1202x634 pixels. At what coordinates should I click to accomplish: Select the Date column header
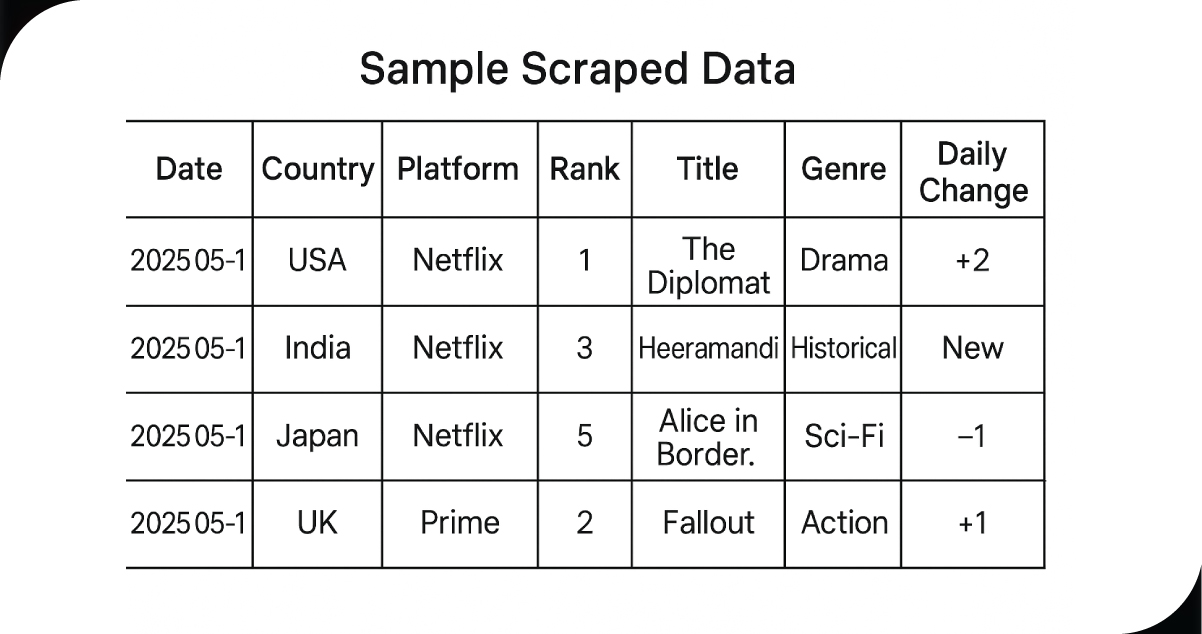189,169
